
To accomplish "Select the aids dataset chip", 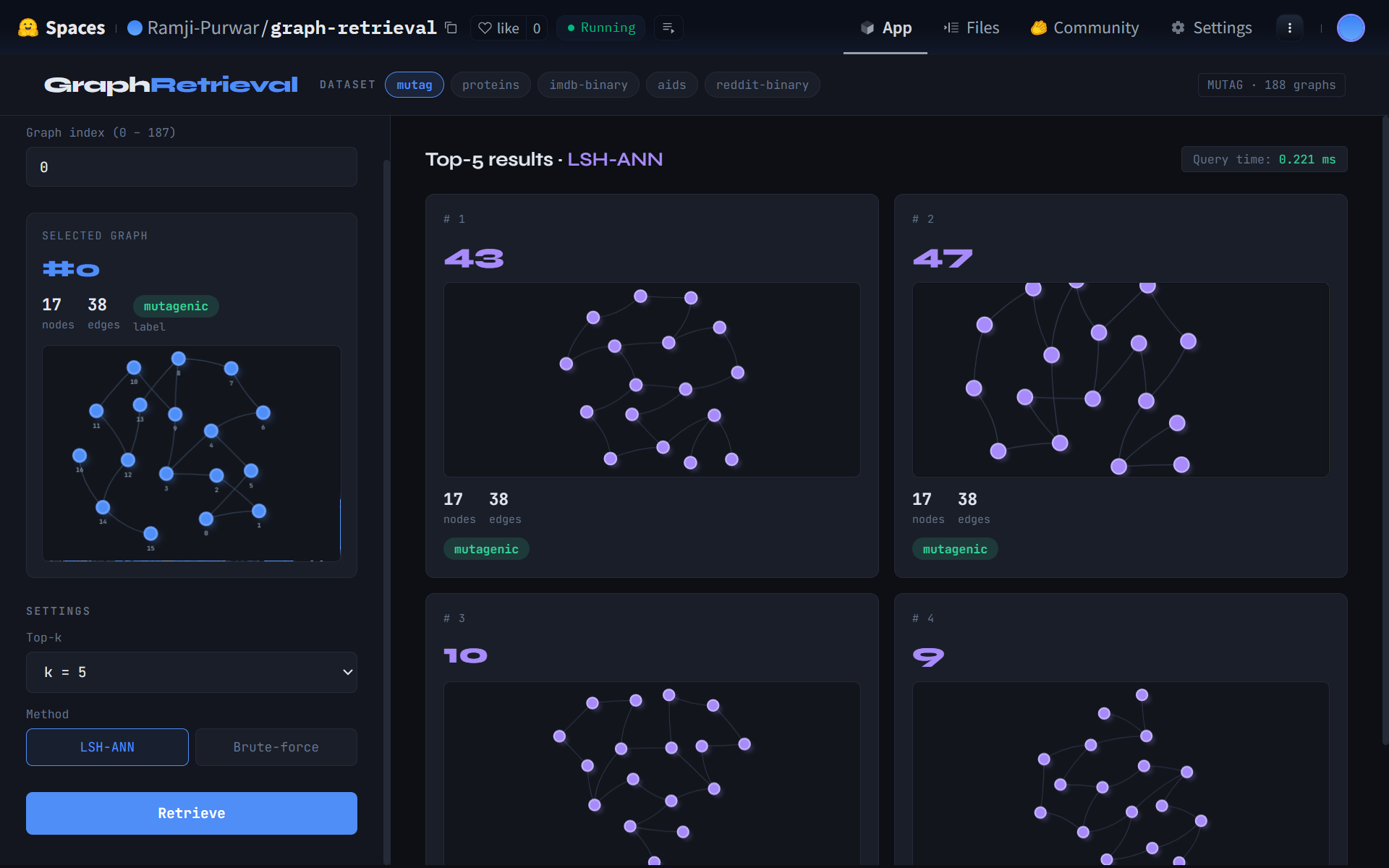I will tap(671, 85).
